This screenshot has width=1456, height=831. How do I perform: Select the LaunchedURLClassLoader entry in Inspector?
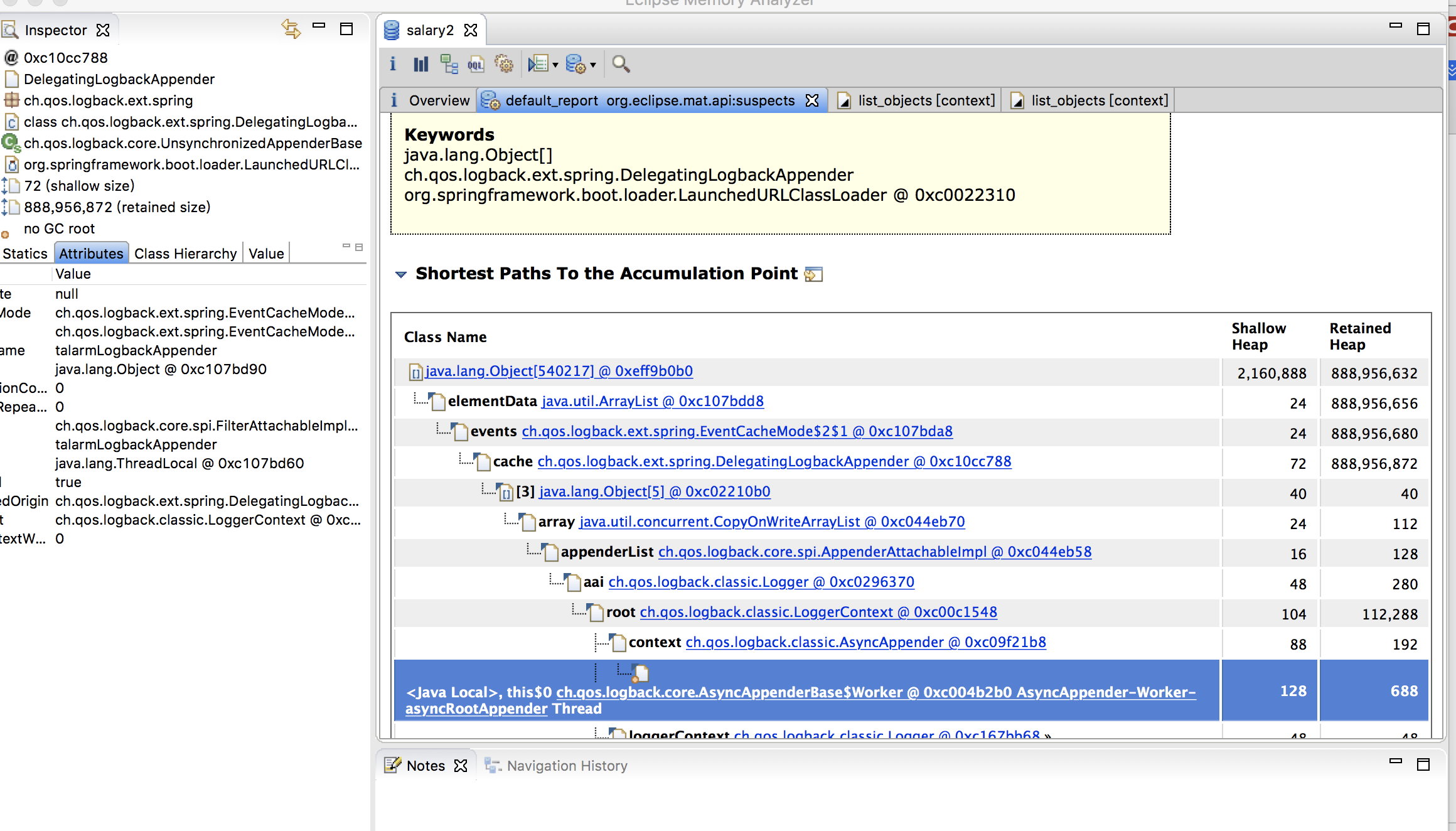(x=191, y=164)
